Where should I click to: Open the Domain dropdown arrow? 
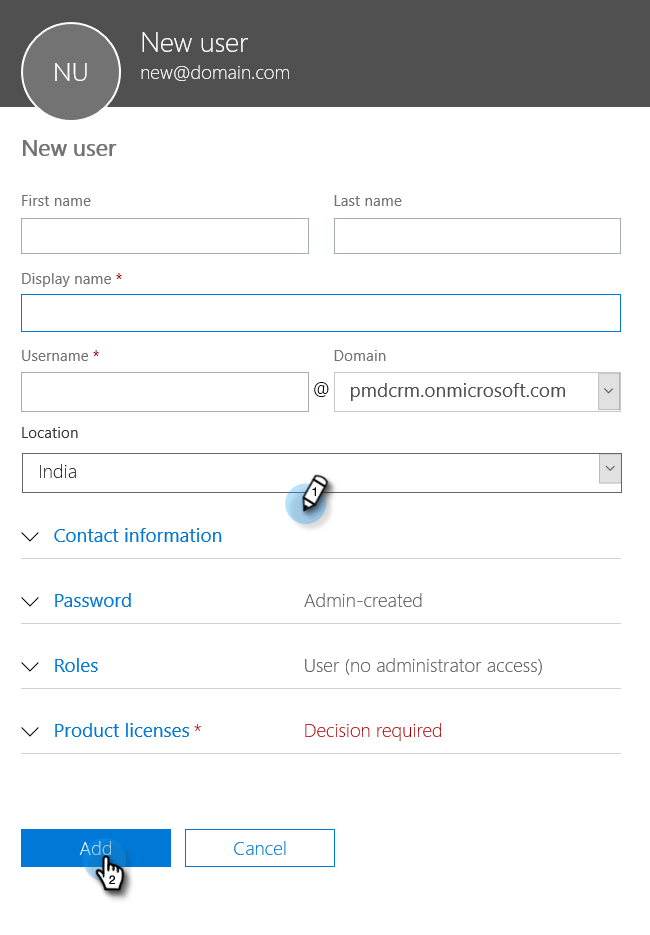pyautogui.click(x=609, y=391)
